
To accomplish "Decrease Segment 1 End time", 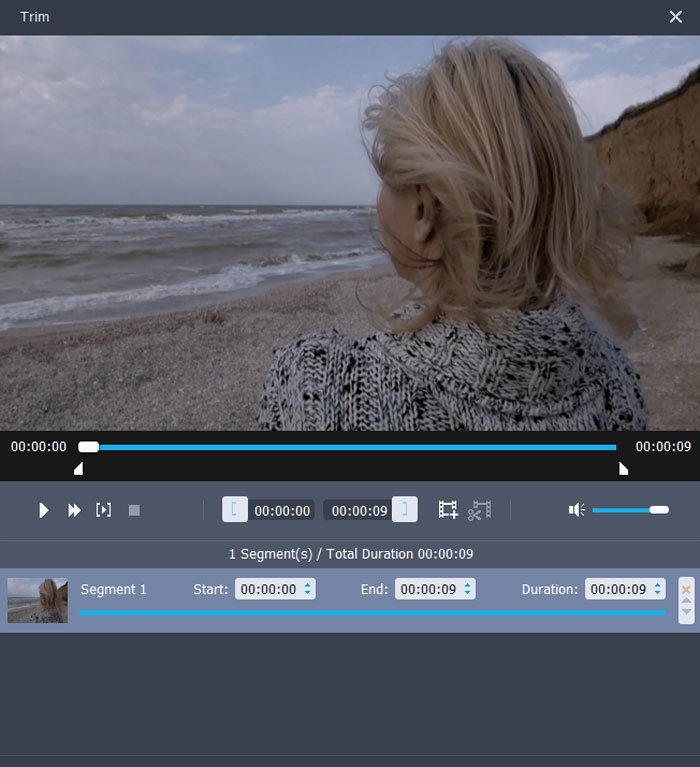I will coord(468,593).
